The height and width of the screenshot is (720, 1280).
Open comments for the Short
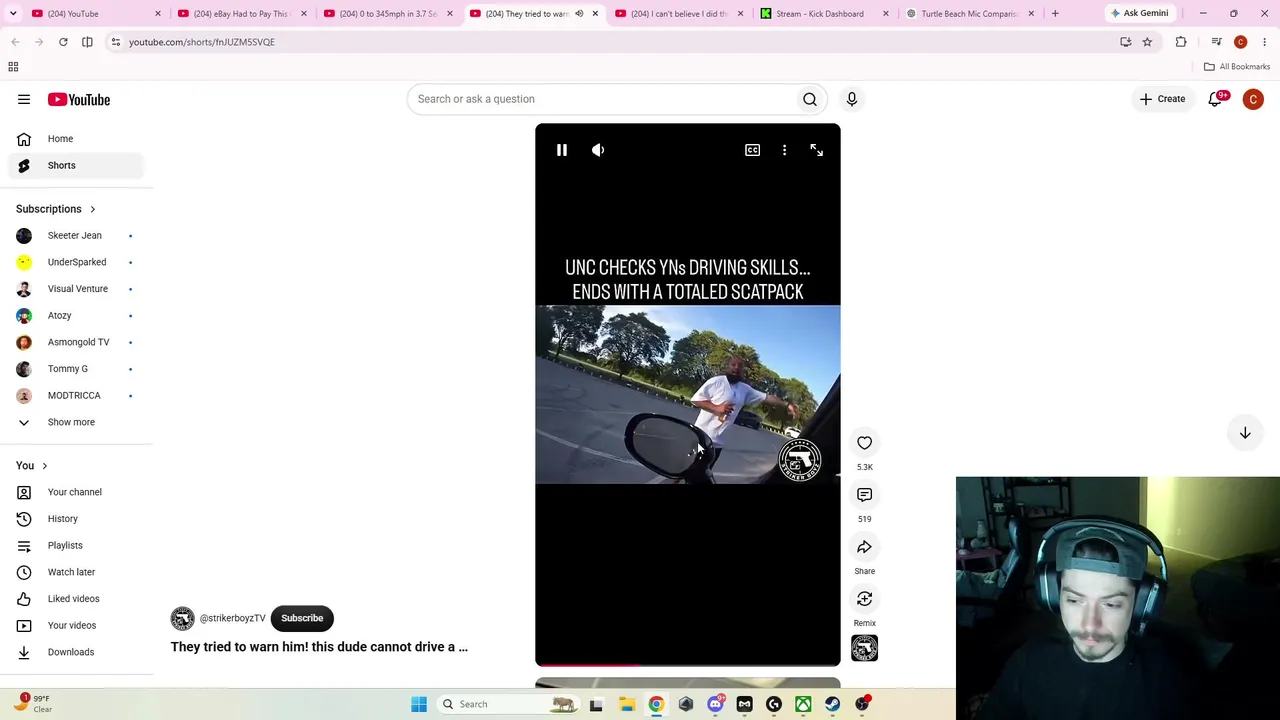865,495
